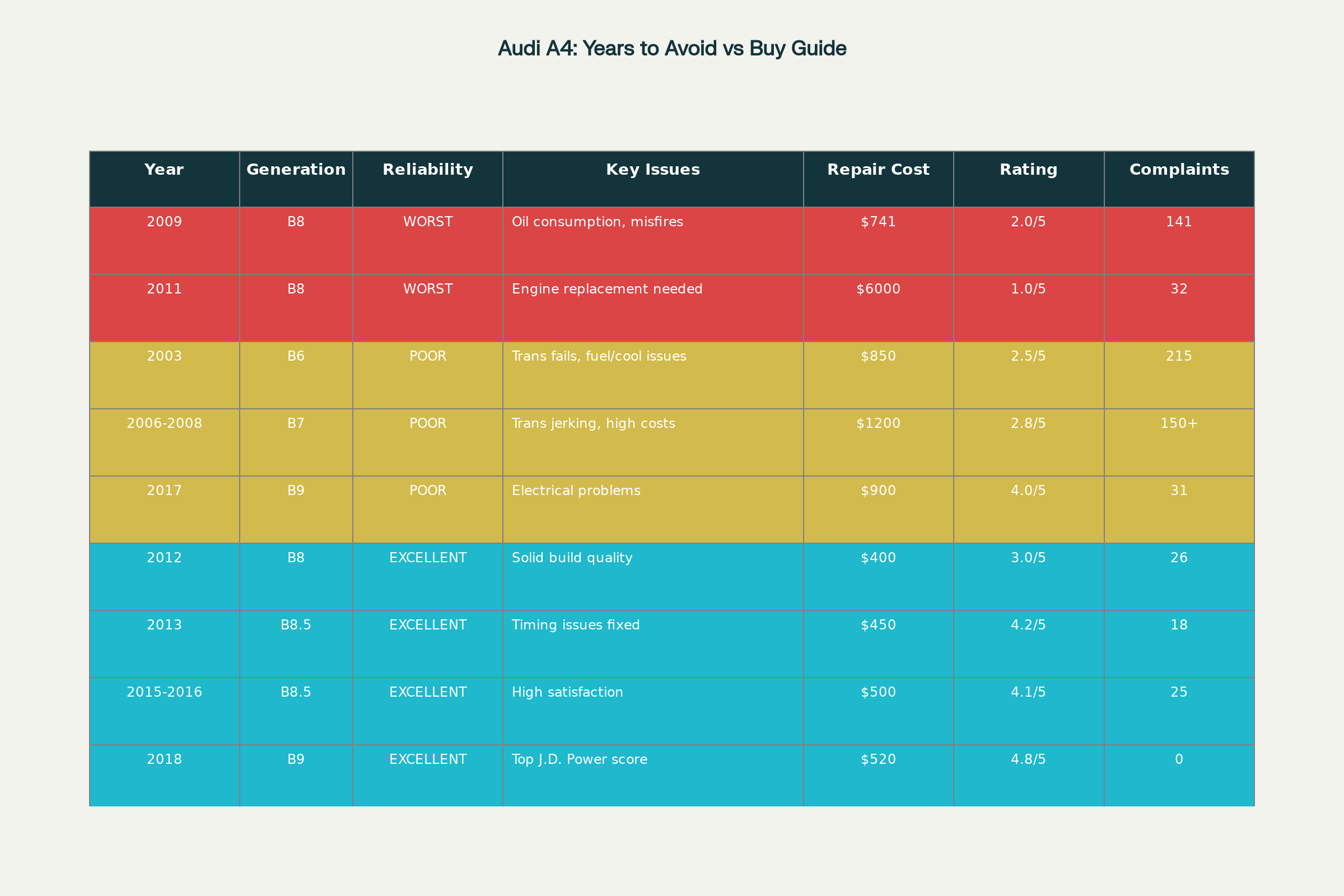Click the '4.2/5' rating
This screenshot has height=896, width=1344.
click(1029, 625)
